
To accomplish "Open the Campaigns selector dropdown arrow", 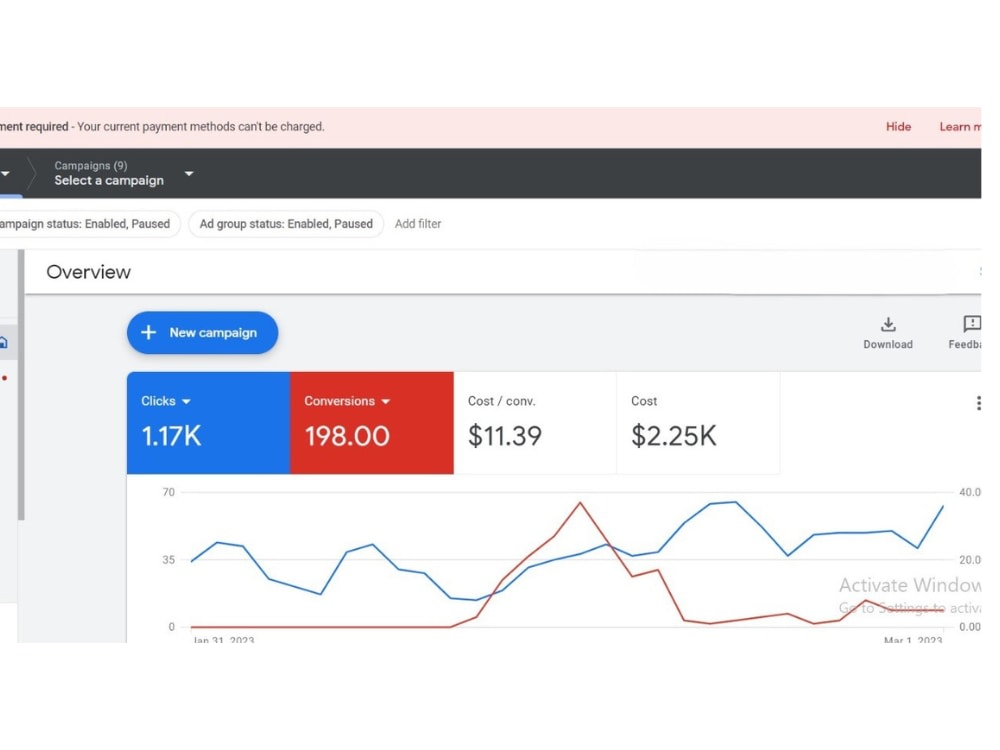I will (189, 173).
